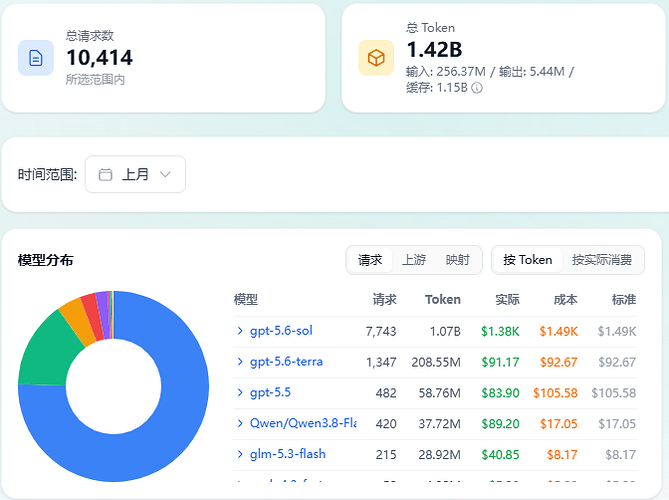Click the 模型 column header
Image resolution: width=669 pixels, height=500 pixels.
click(246, 299)
